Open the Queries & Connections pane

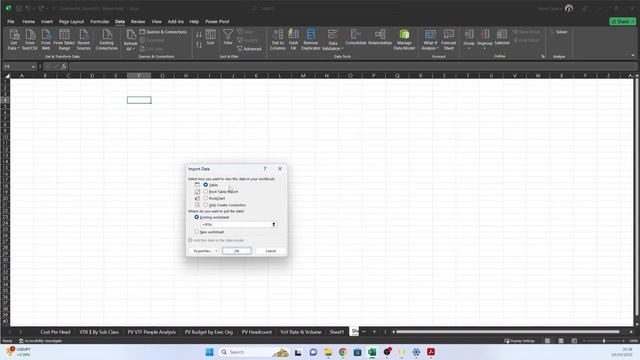tap(163, 32)
